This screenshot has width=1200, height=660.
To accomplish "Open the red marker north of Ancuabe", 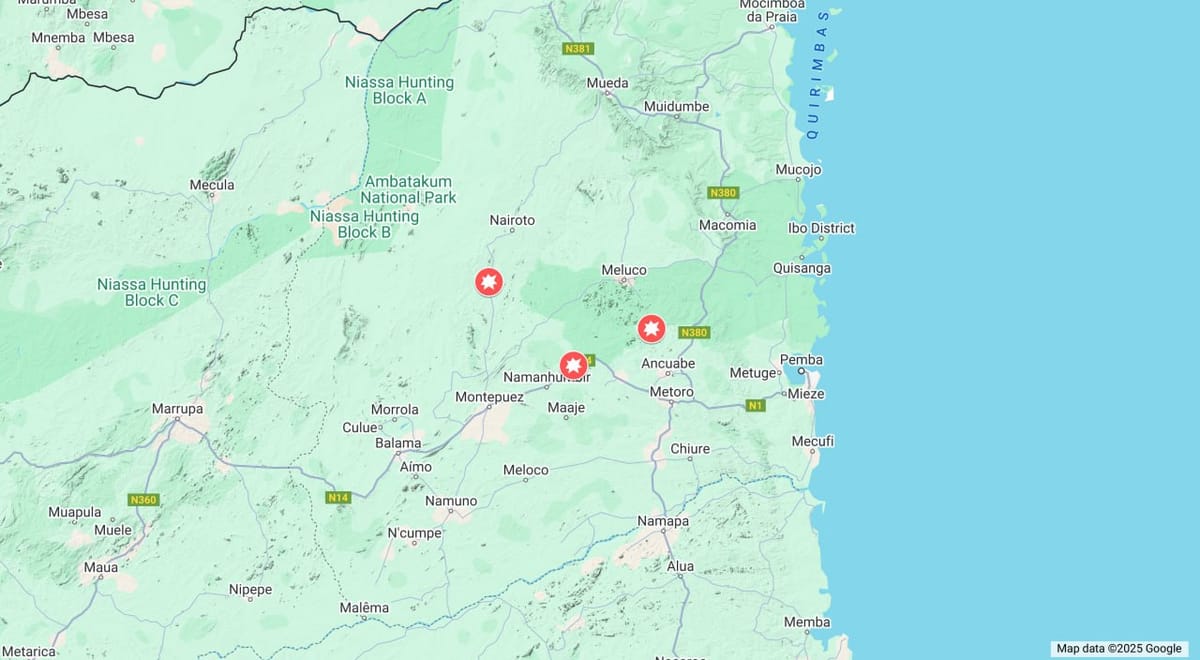I will tap(652, 328).
